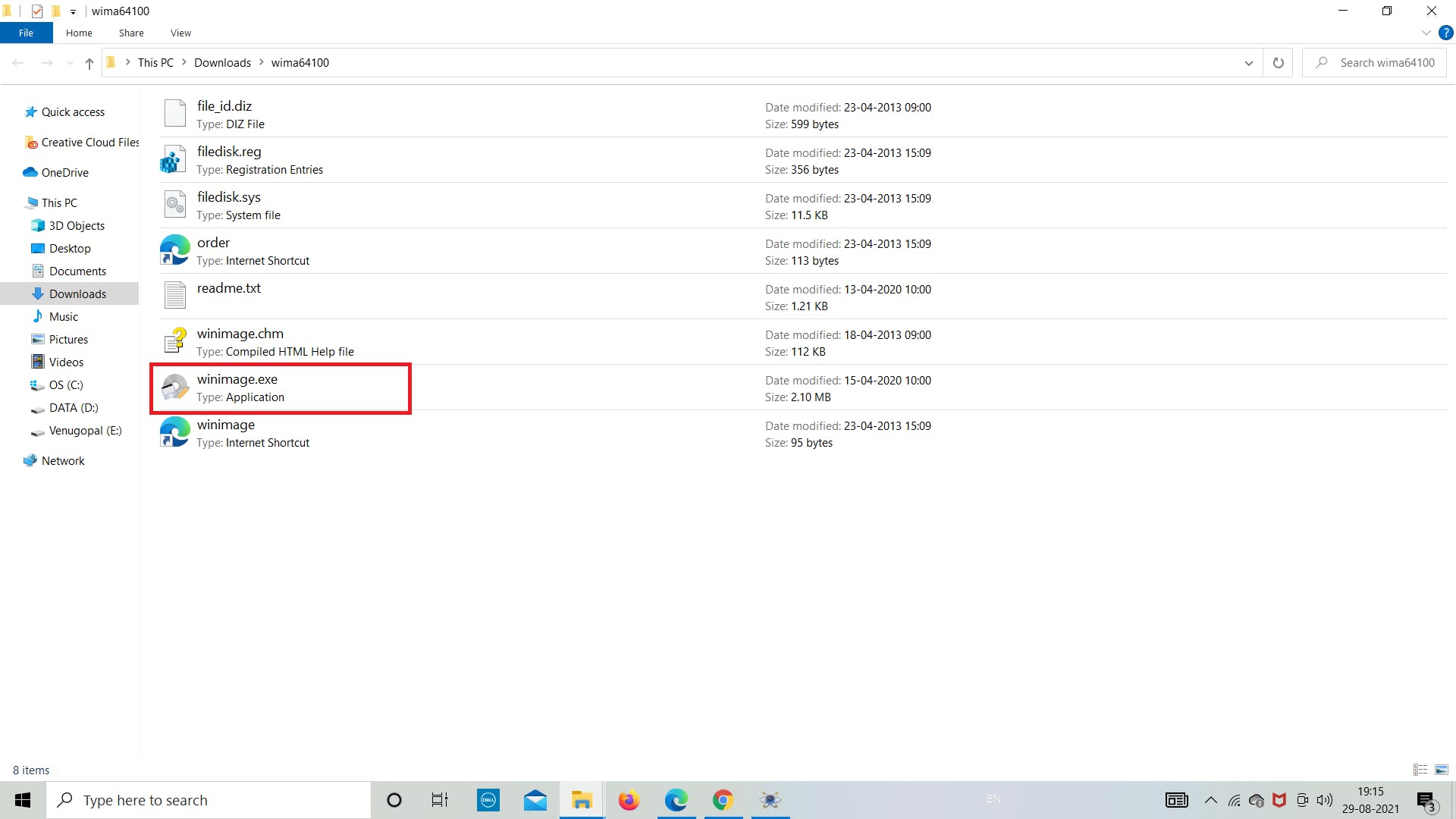Open the File ribbon tab
1456x819 pixels.
point(27,33)
